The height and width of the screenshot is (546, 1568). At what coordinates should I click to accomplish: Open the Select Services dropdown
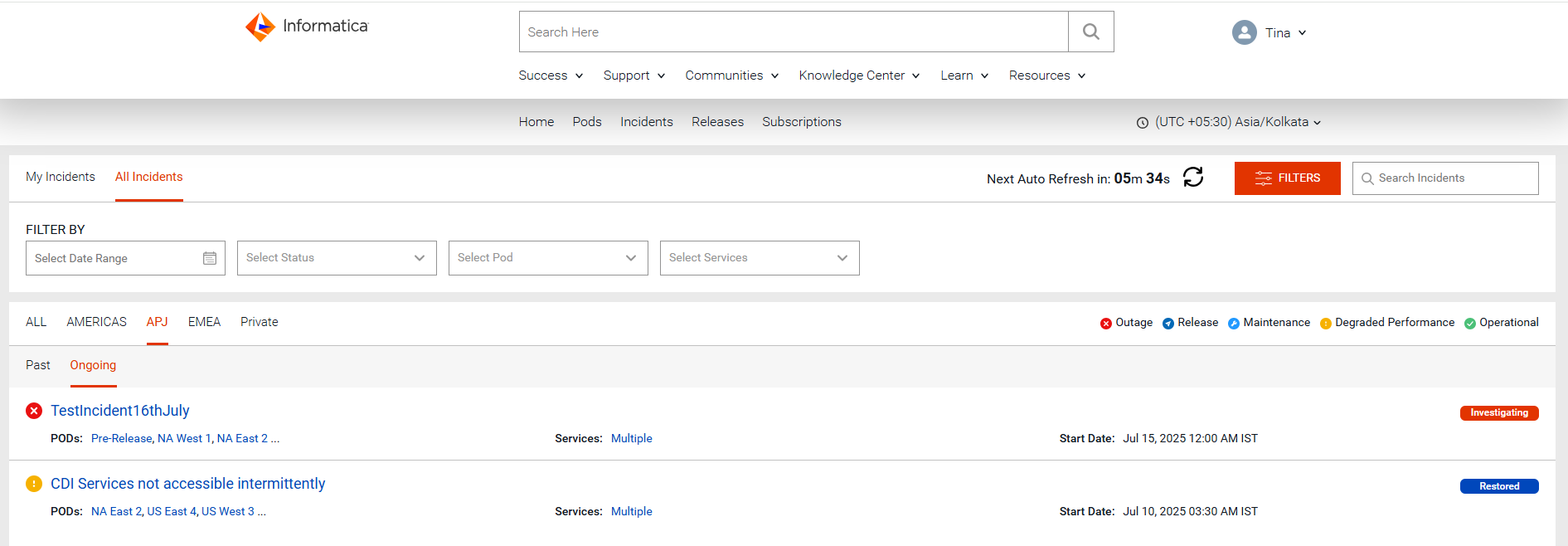tap(760, 258)
